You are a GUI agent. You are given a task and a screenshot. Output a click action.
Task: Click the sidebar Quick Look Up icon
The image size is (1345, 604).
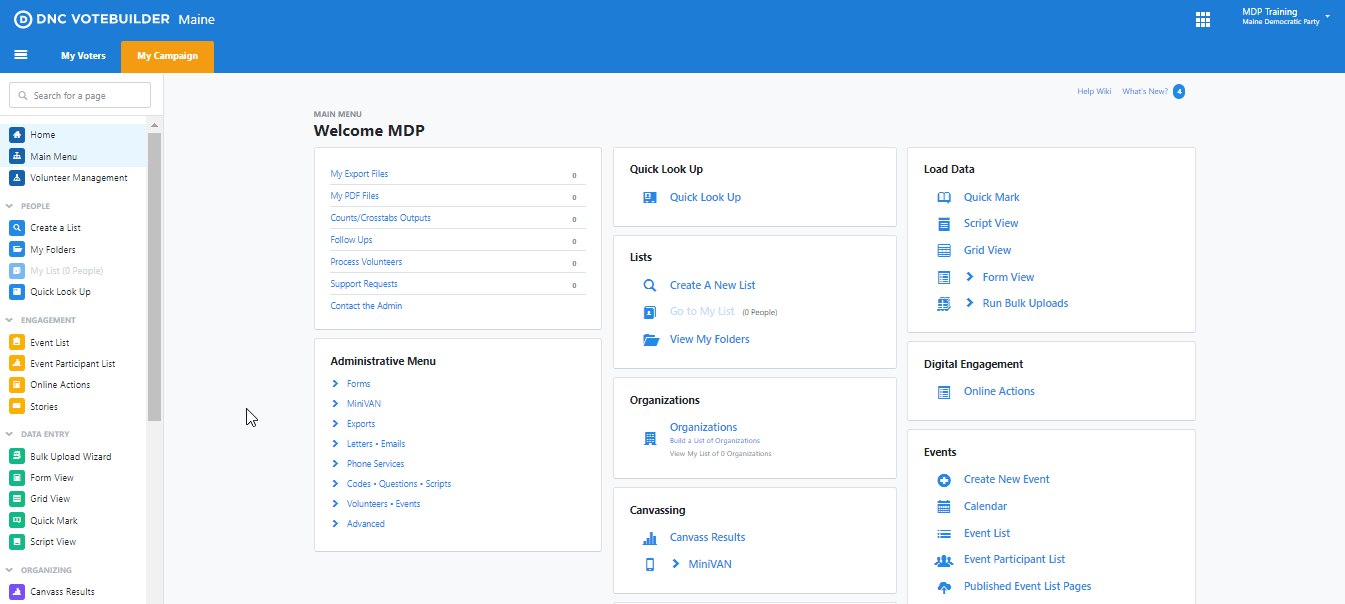coord(17,292)
